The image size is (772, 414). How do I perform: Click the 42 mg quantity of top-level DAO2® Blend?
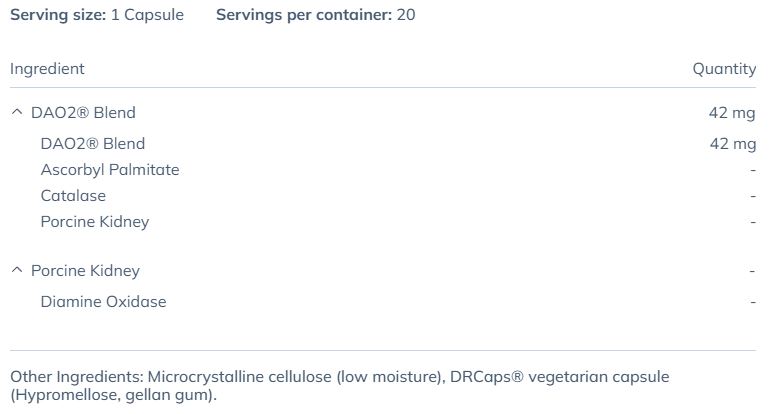tap(732, 113)
